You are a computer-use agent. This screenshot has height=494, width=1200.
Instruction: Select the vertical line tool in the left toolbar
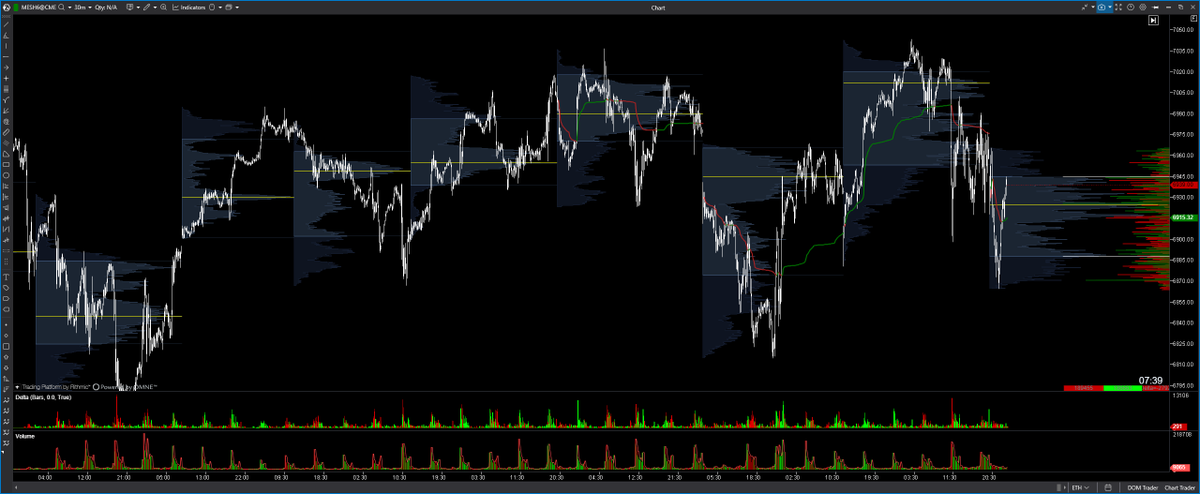pos(7,46)
